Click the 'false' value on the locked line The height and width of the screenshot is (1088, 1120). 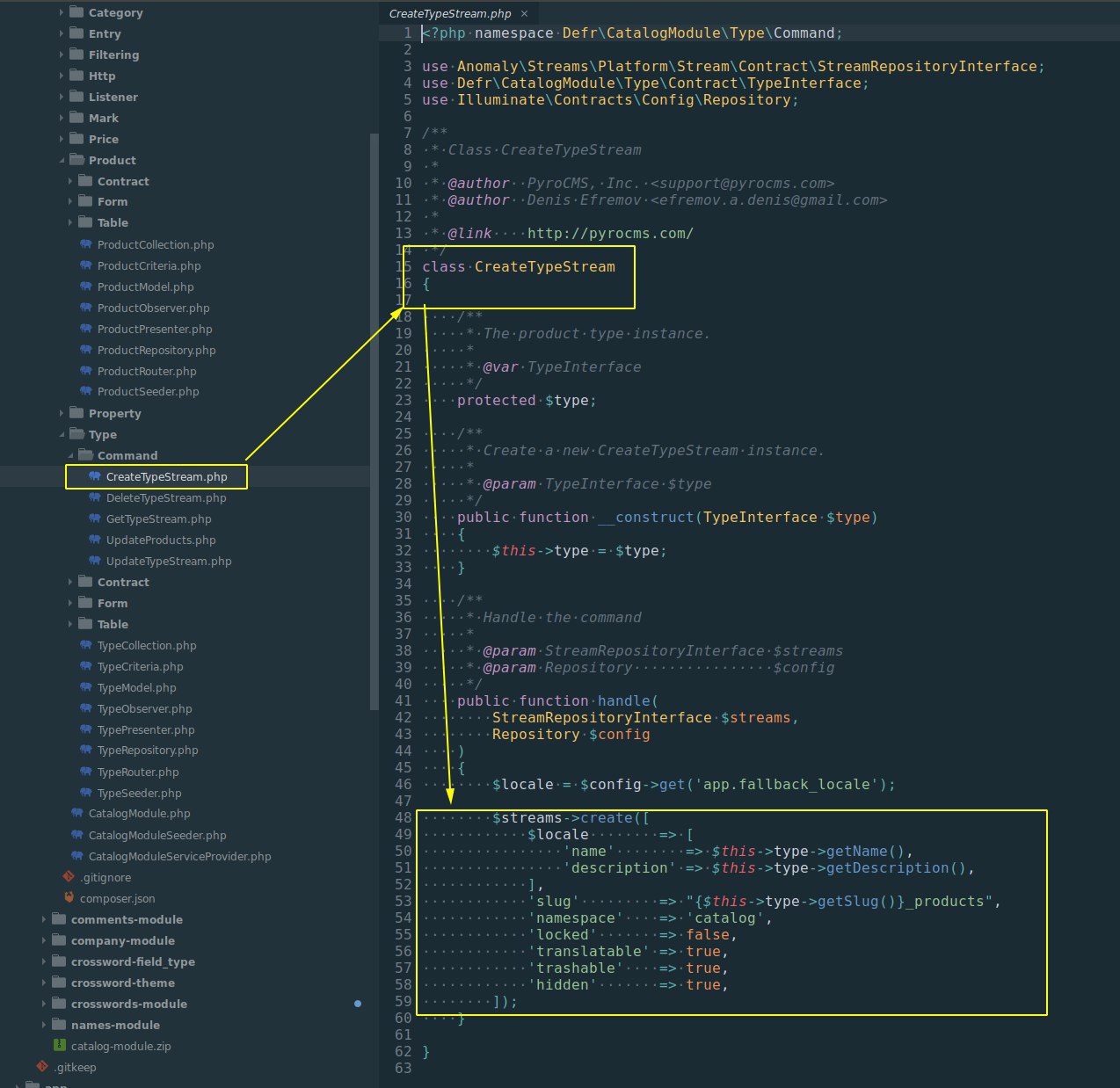tap(708, 934)
